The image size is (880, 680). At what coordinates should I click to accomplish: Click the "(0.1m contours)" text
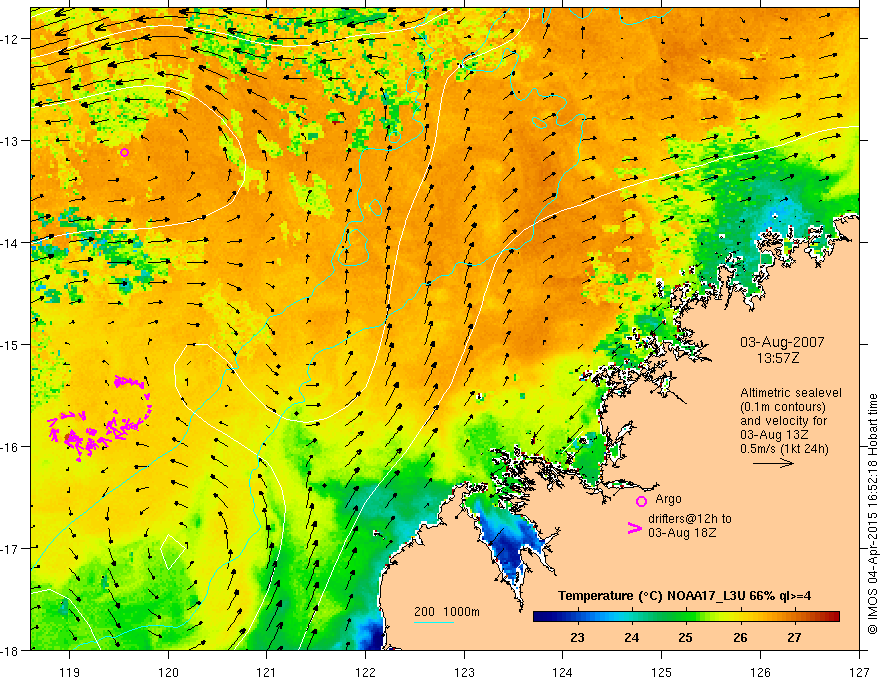coord(783,407)
